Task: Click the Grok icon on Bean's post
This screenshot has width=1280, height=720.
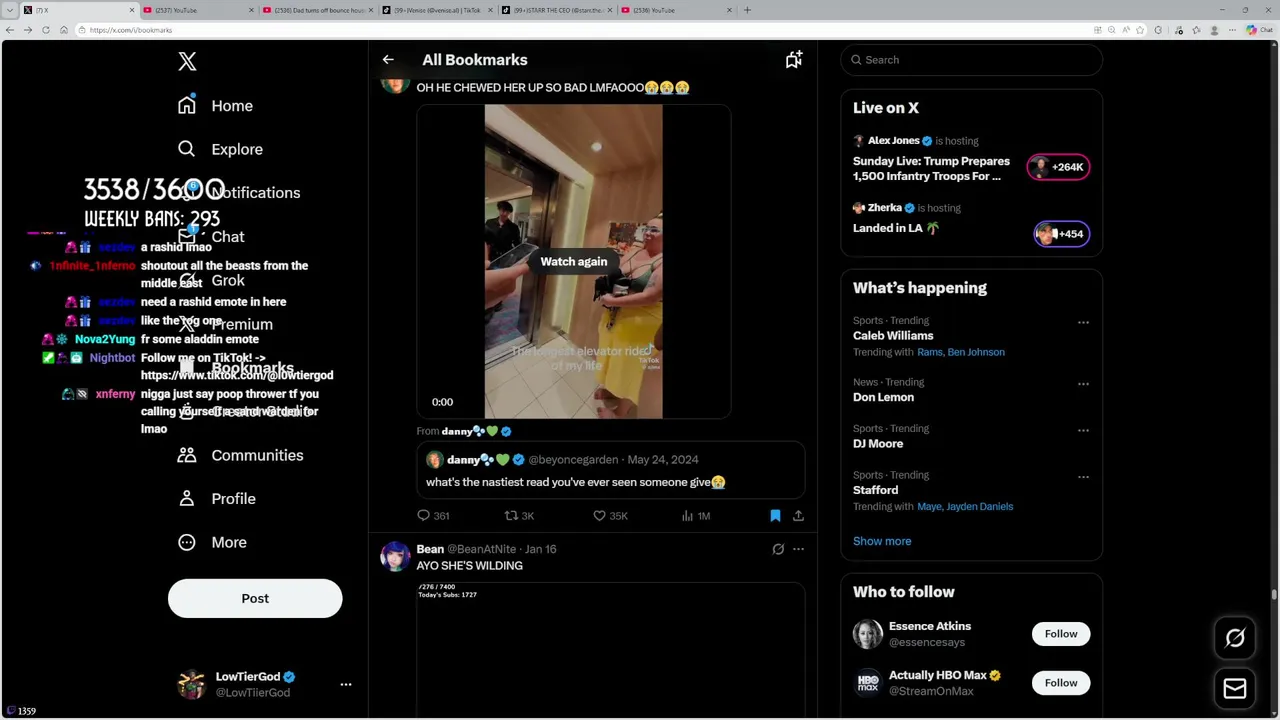Action: (x=778, y=549)
